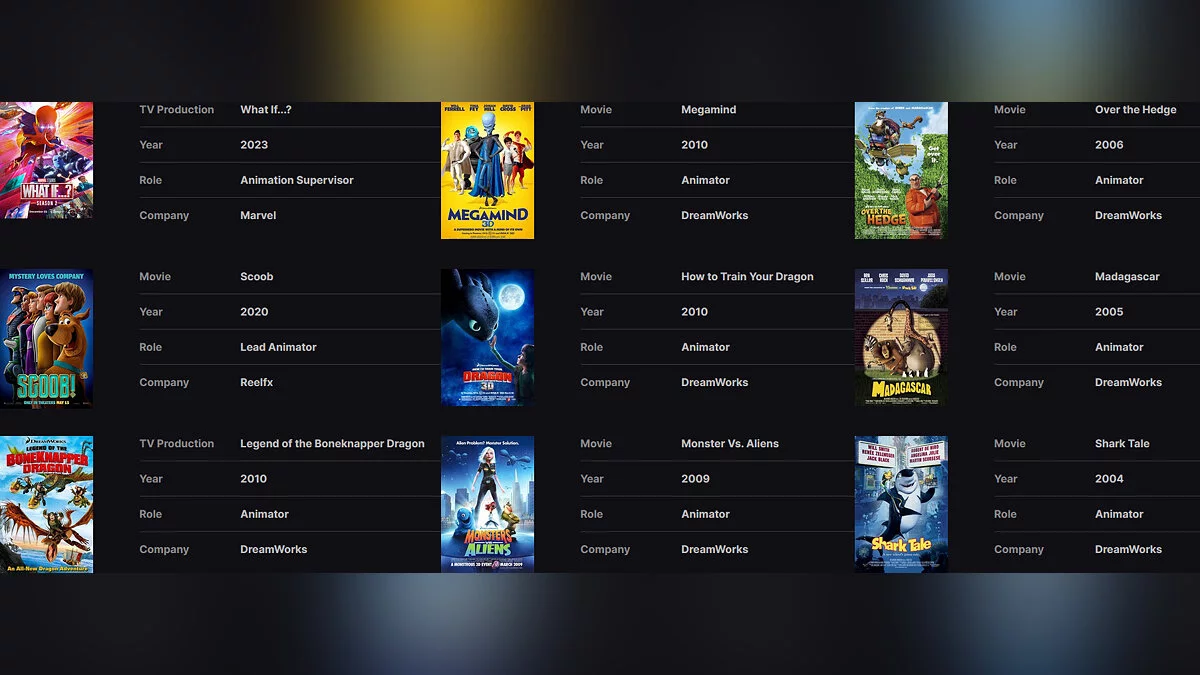Select the "Marvel" company name
1200x675 pixels.
point(258,216)
